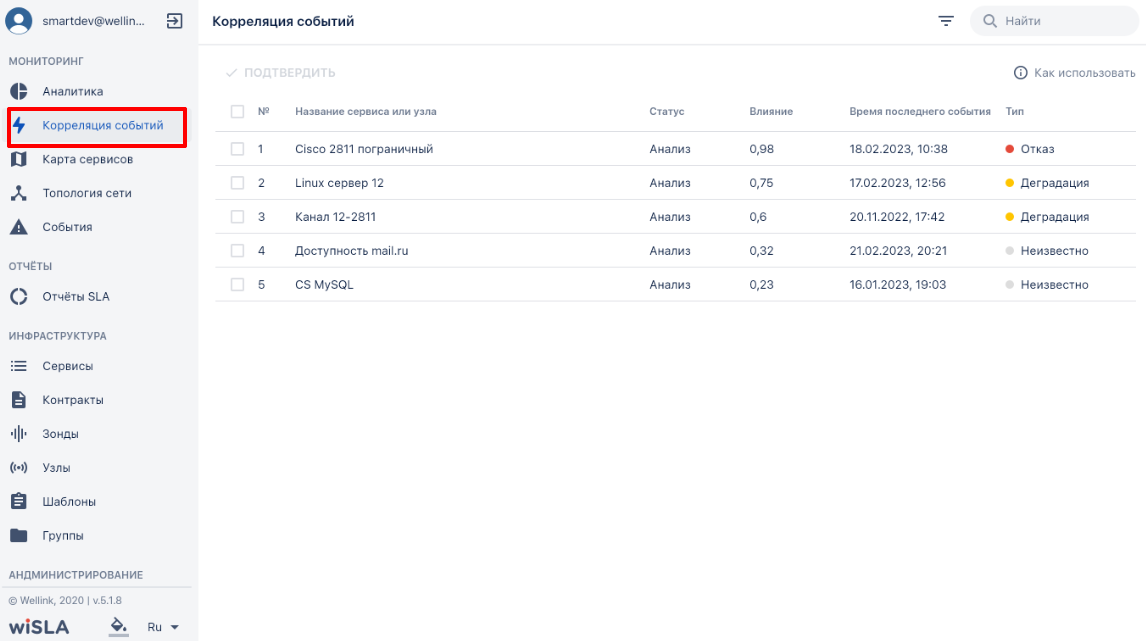Image resolution: width=1146 pixels, height=641 pixels.
Task: Click the clipboard icon for Шаблоны
Action: coord(19,501)
